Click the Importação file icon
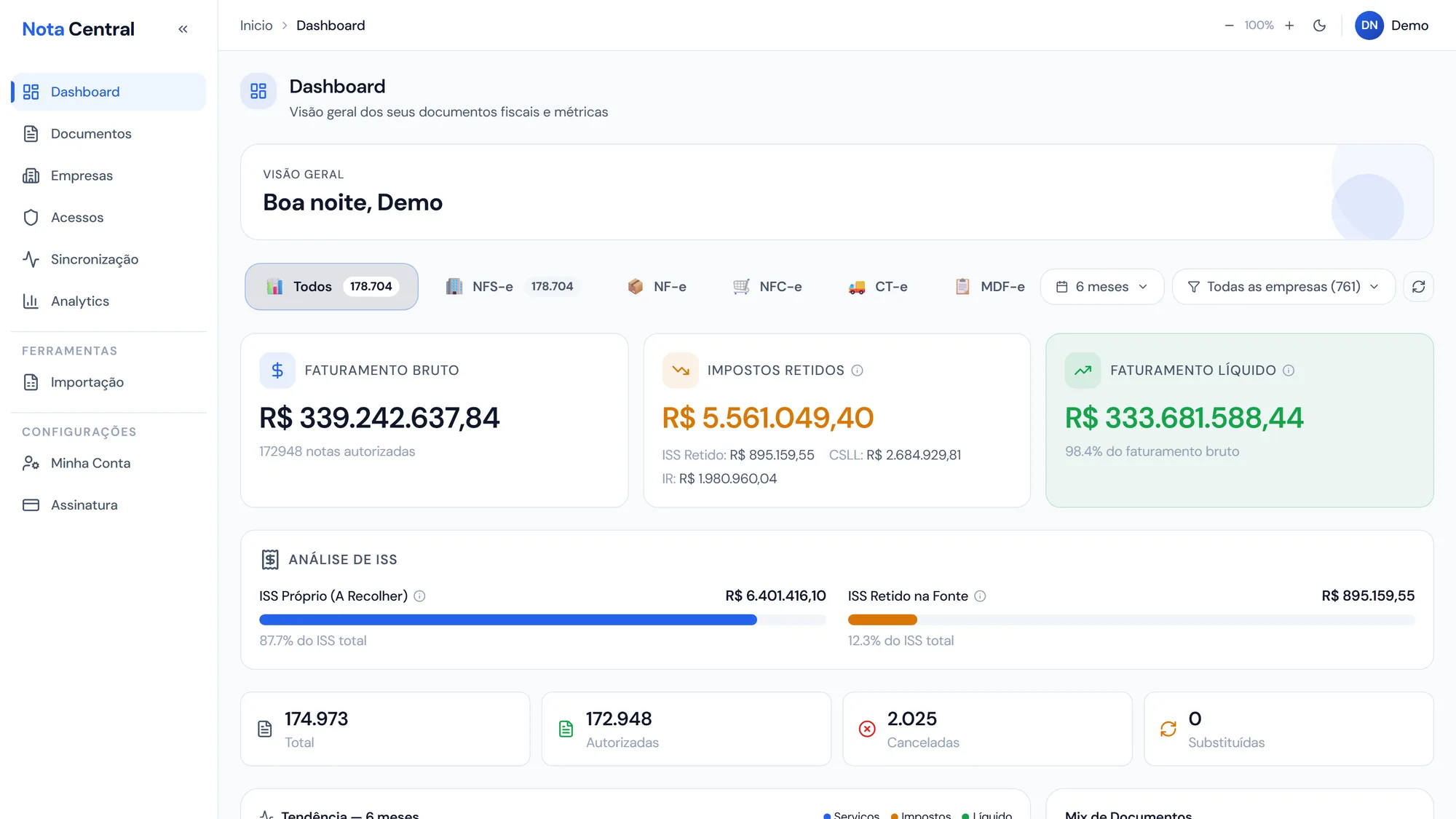Viewport: 1456px width, 819px height. [31, 382]
